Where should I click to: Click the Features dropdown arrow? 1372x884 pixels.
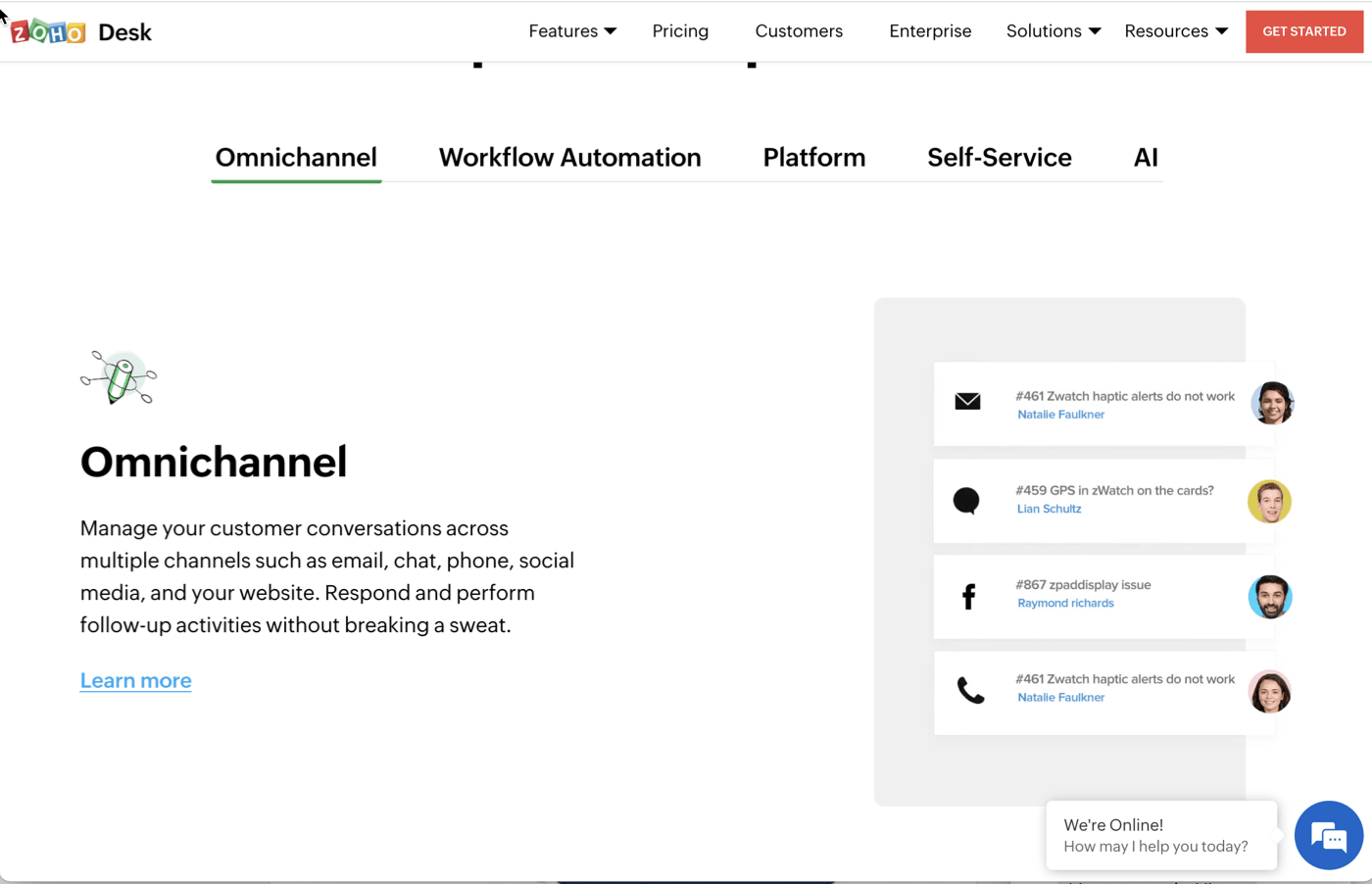pyautogui.click(x=611, y=31)
